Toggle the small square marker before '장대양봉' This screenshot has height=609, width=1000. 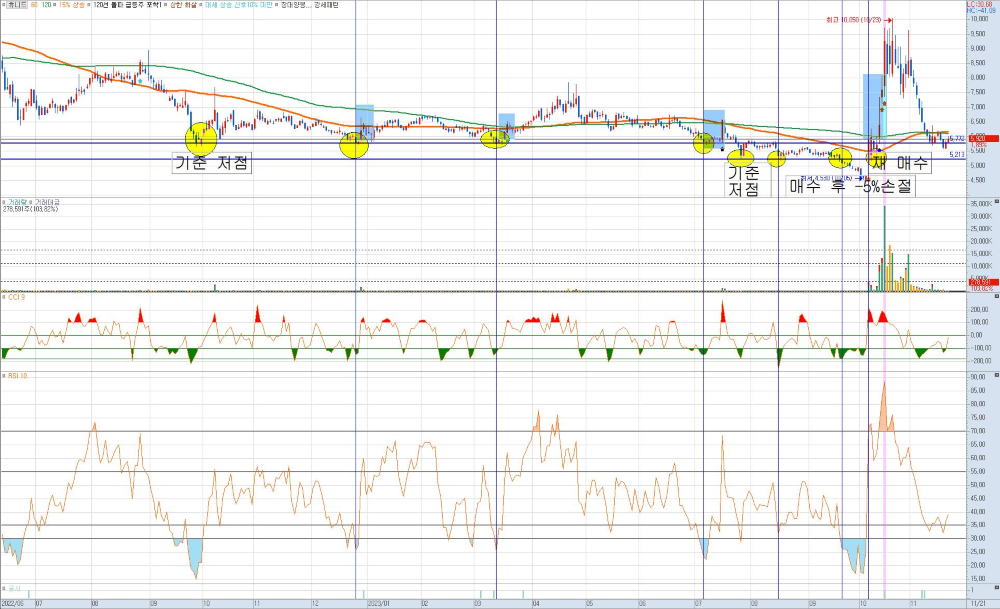pyautogui.click(x=277, y=4)
